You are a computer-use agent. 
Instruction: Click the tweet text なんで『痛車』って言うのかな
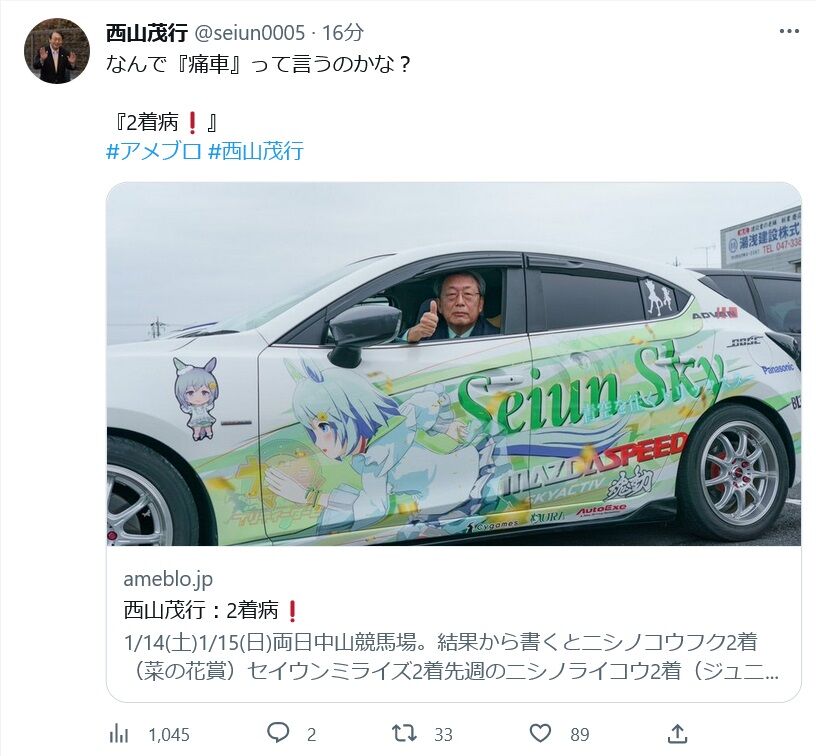[x=259, y=65]
